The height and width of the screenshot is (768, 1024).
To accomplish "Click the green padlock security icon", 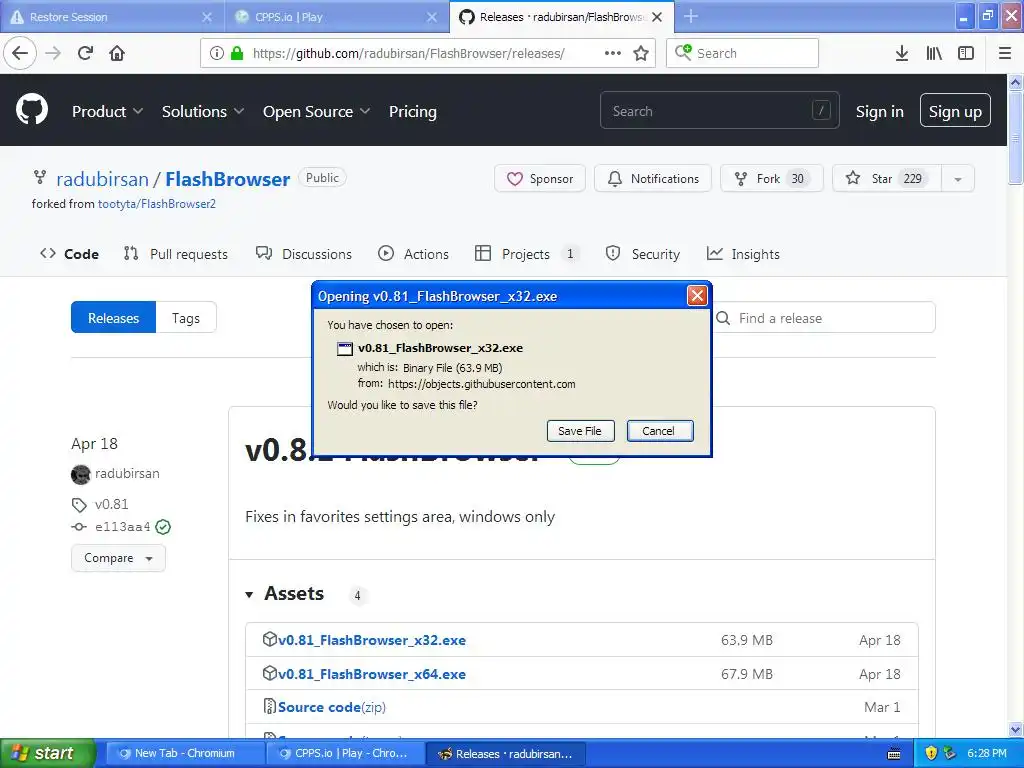I will 237,53.
